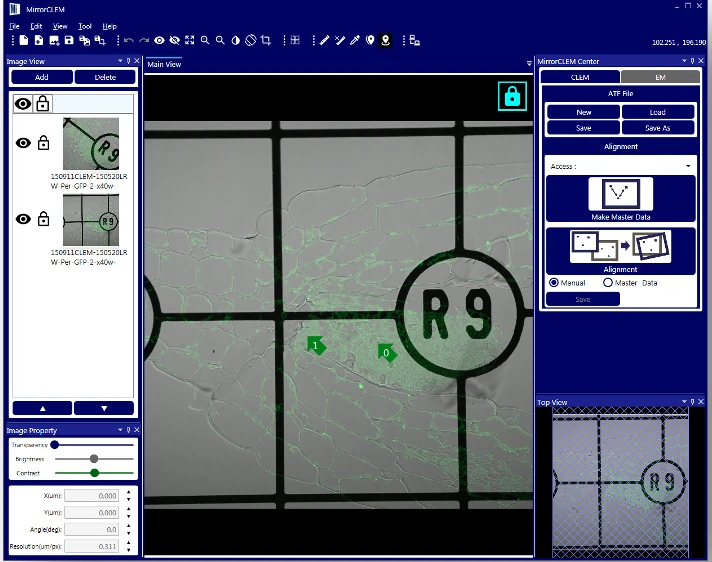Click the Redo arrow icon

click(x=144, y=40)
